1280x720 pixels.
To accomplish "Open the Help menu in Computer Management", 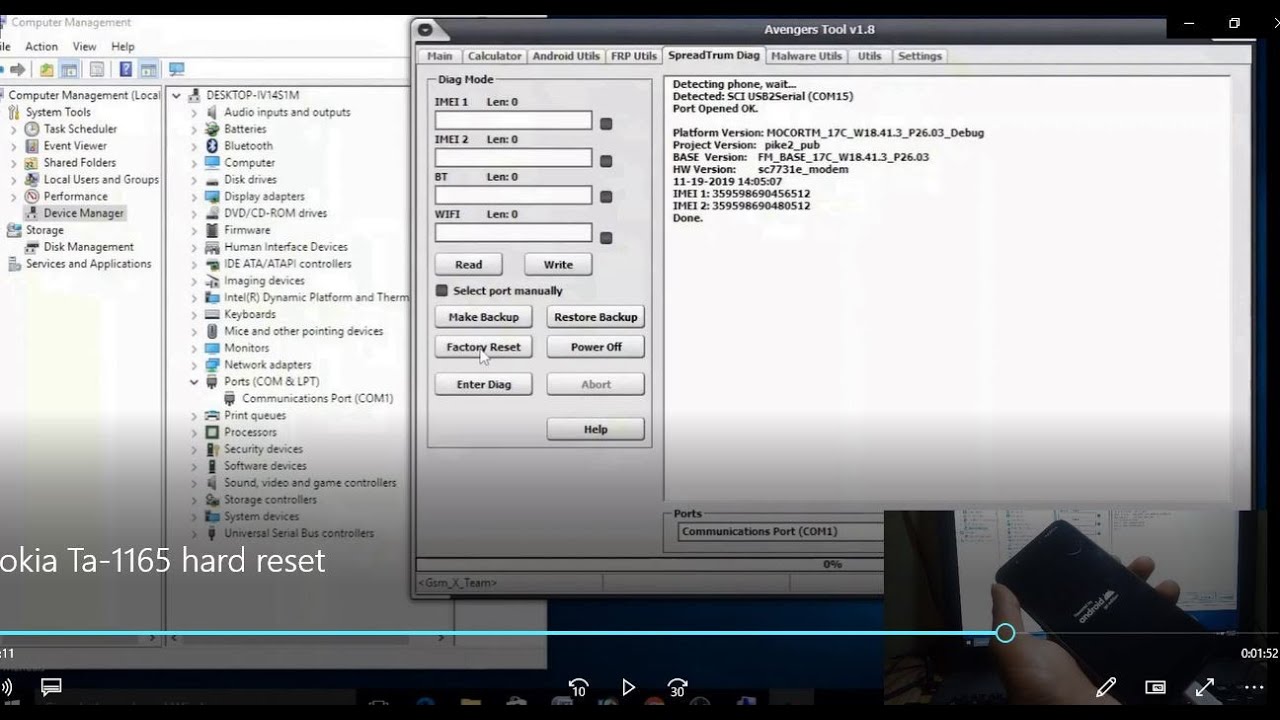I will [x=122, y=47].
